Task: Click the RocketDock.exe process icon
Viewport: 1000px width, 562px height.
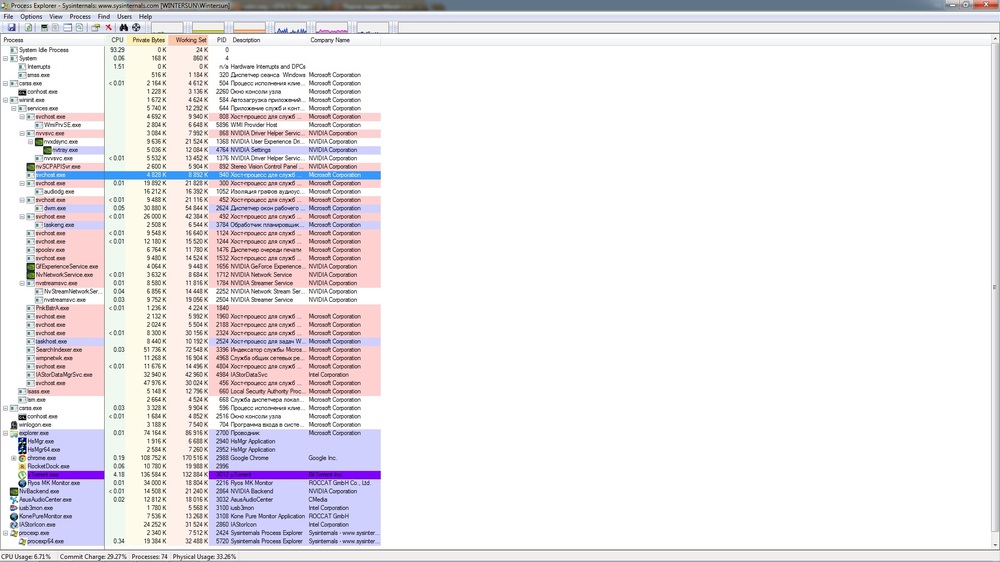Action: (x=22, y=466)
